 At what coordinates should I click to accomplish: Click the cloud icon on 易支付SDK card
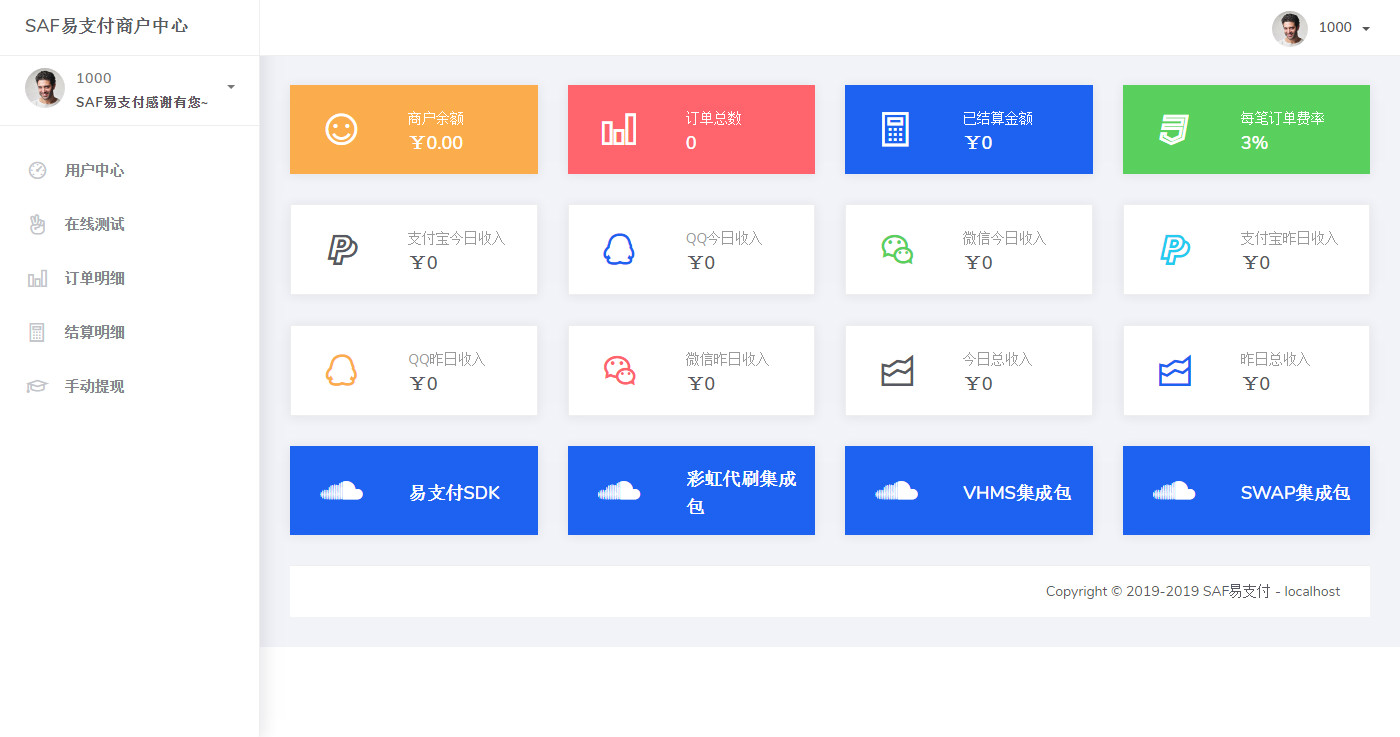pyautogui.click(x=341, y=490)
